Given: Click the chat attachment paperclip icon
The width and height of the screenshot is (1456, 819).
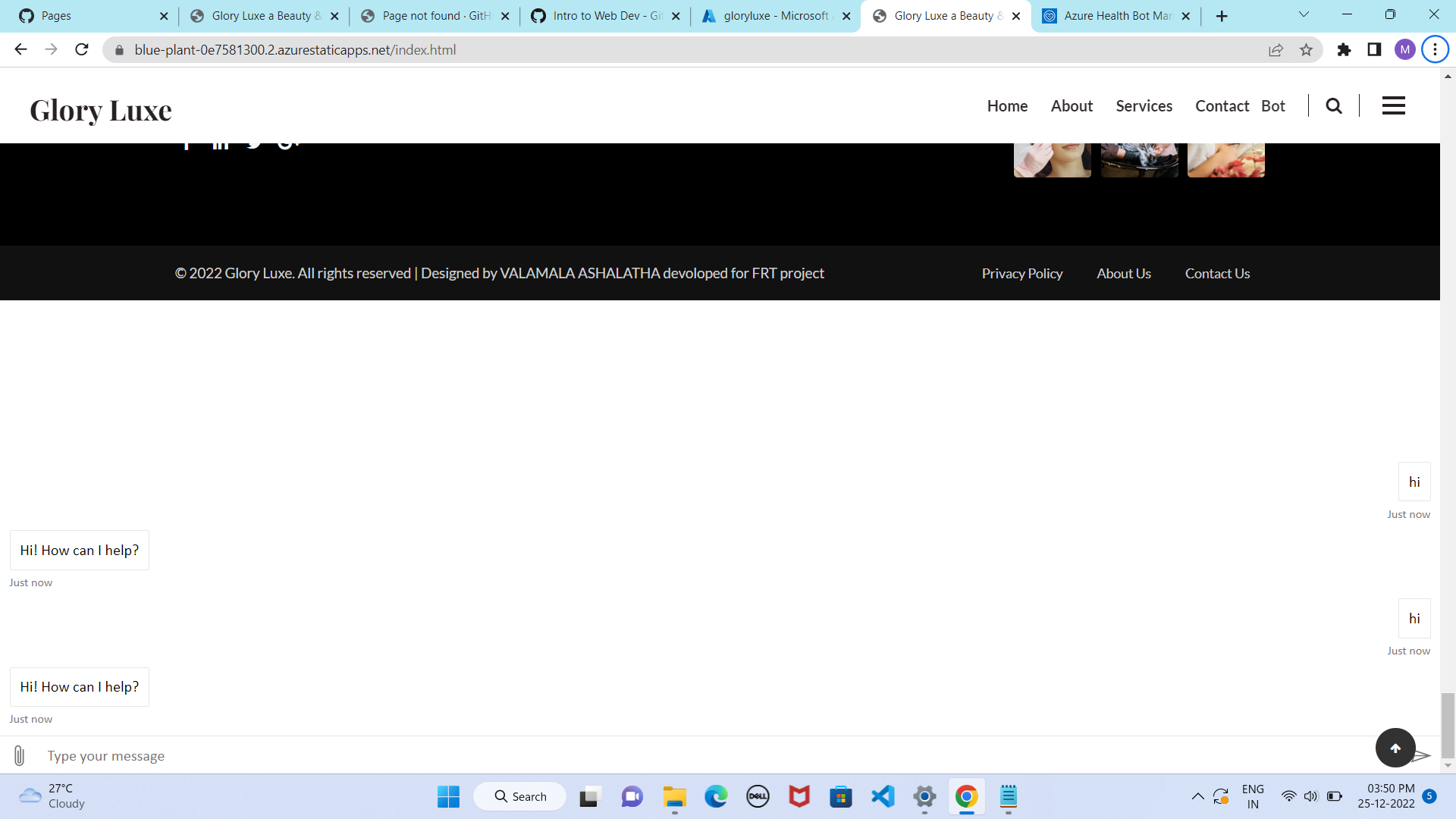Looking at the screenshot, I should pos(20,755).
